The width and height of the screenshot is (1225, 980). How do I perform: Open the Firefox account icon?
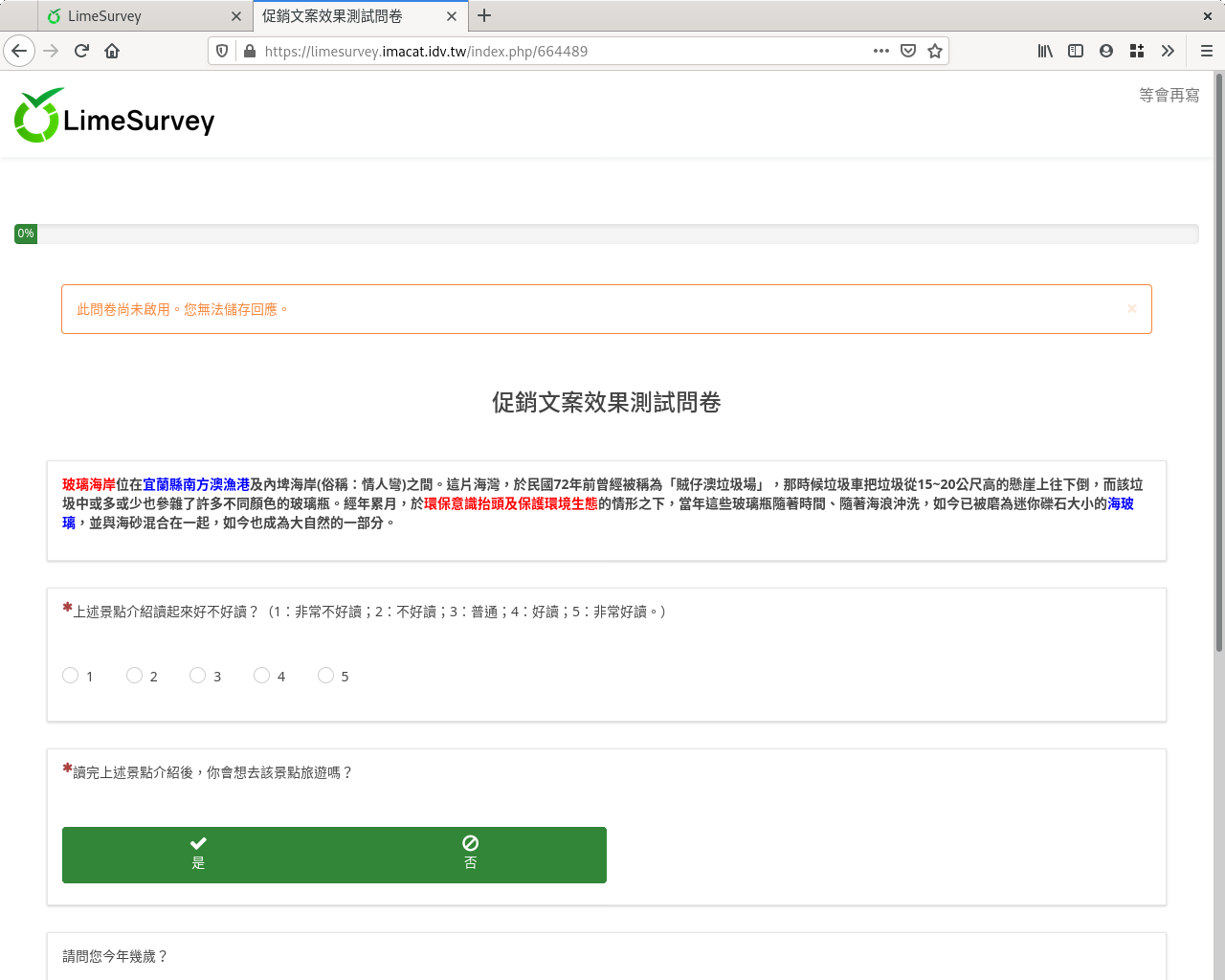point(1106,51)
